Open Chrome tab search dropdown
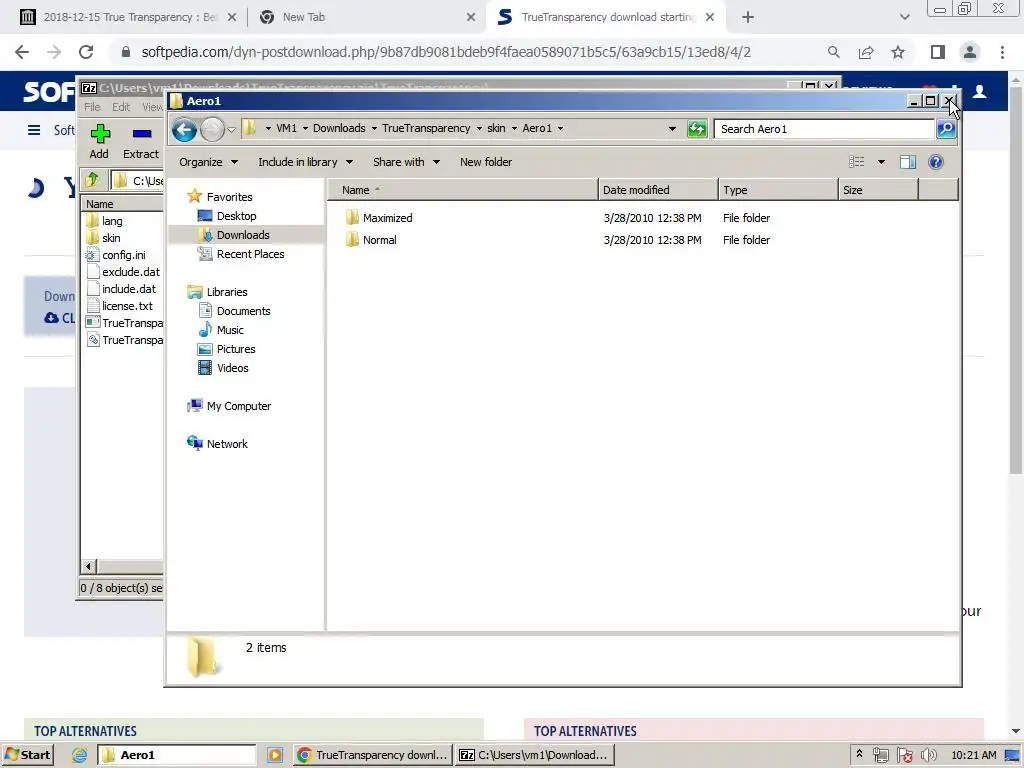 [904, 17]
